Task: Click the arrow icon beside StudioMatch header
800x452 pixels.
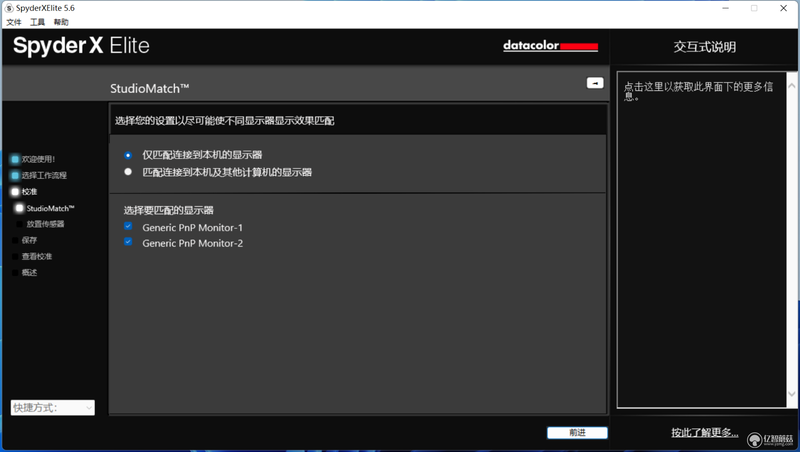Action: coord(595,83)
